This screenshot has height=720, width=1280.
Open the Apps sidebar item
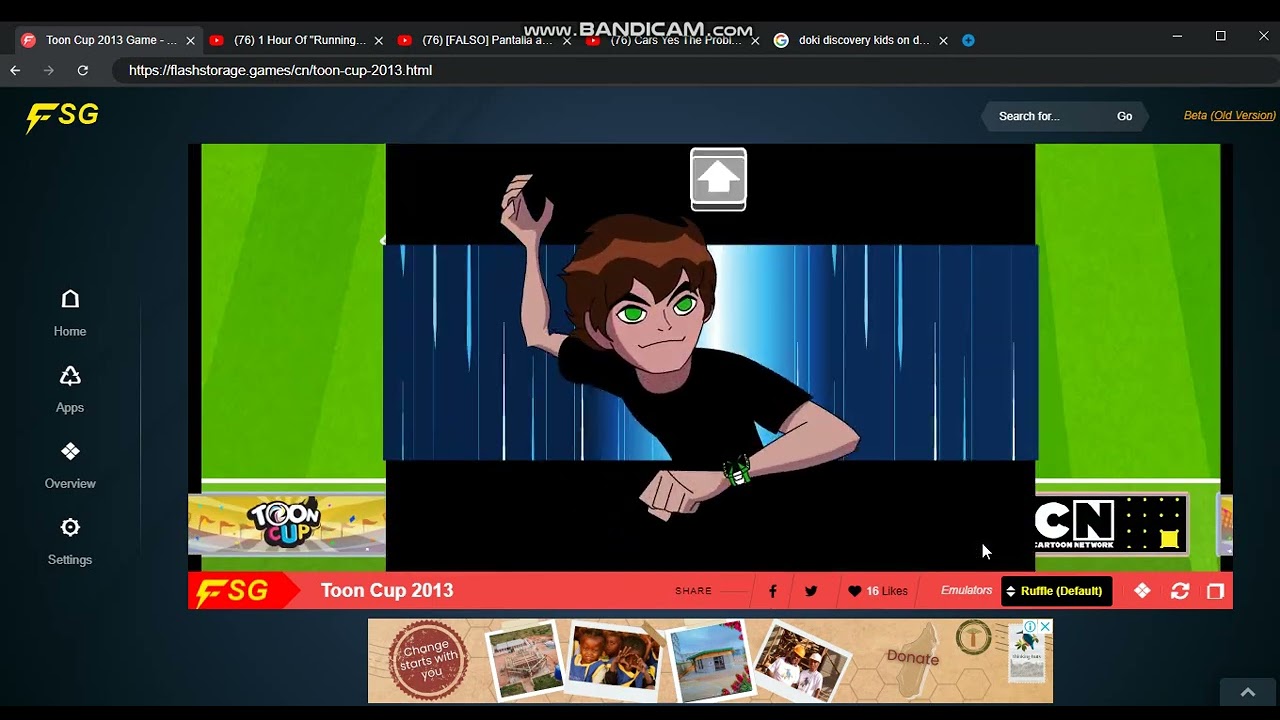point(70,388)
